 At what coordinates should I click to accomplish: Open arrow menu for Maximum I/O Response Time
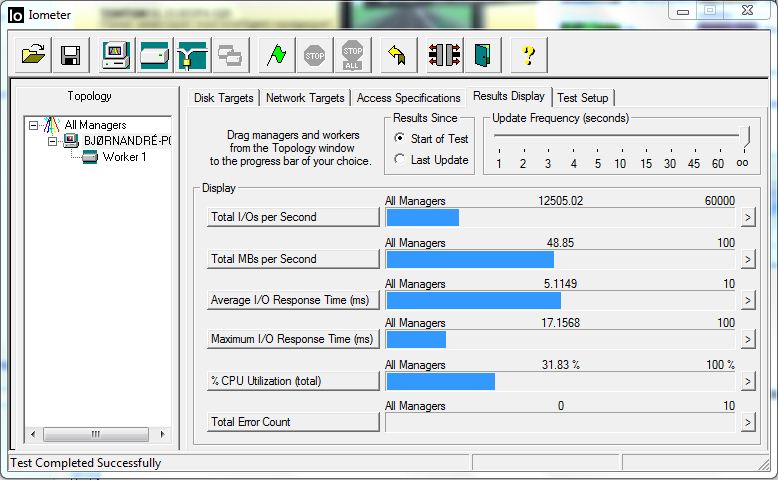point(748,340)
